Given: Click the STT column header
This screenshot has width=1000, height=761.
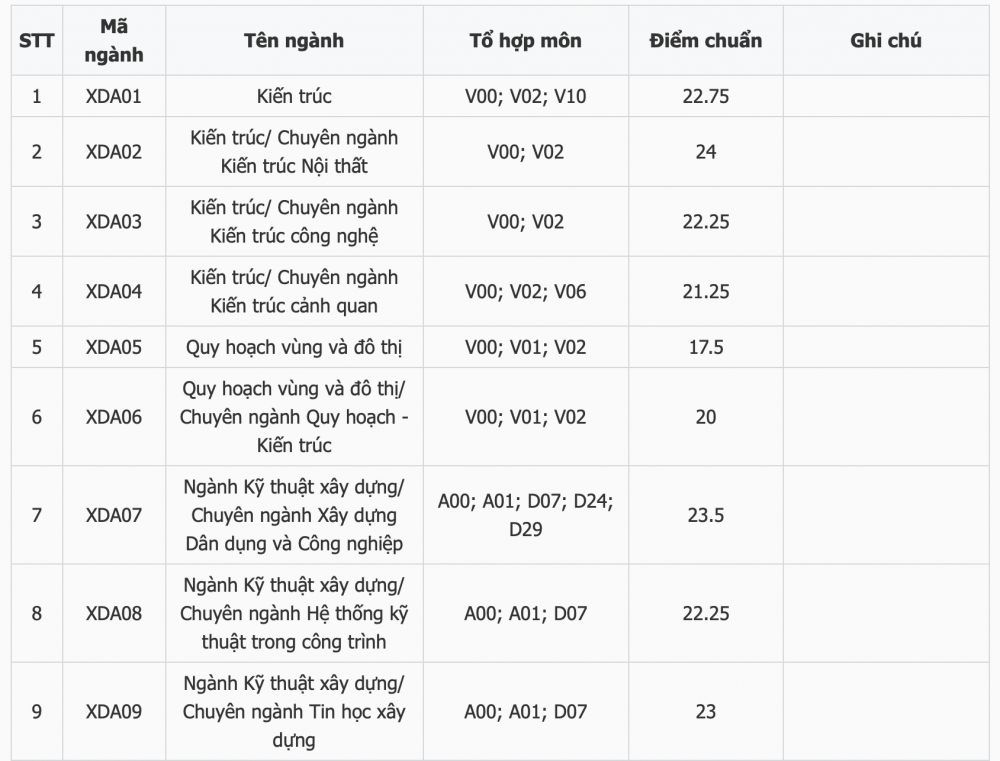Looking at the screenshot, I should pos(37,41).
